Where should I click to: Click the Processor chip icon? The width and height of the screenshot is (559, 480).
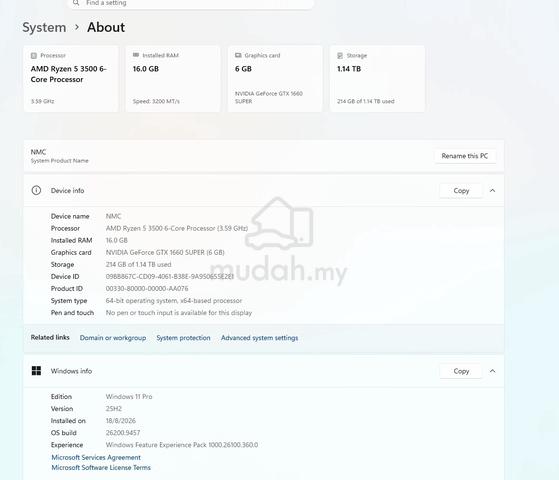(34, 56)
